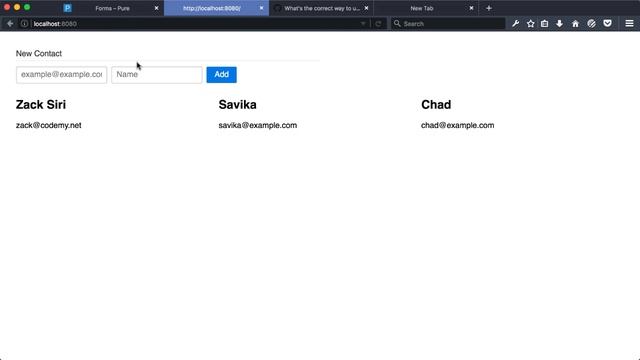Expand the URL history dropdown arrow

click(363, 24)
